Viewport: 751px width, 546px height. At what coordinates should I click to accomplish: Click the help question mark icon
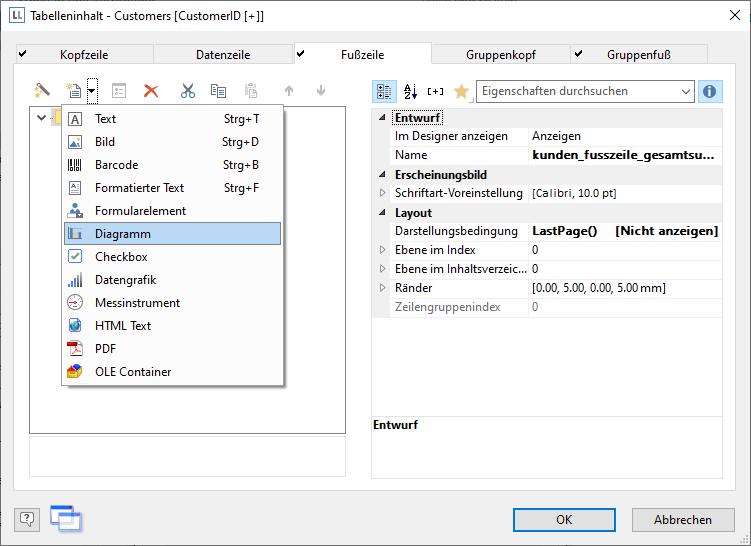click(x=27, y=518)
